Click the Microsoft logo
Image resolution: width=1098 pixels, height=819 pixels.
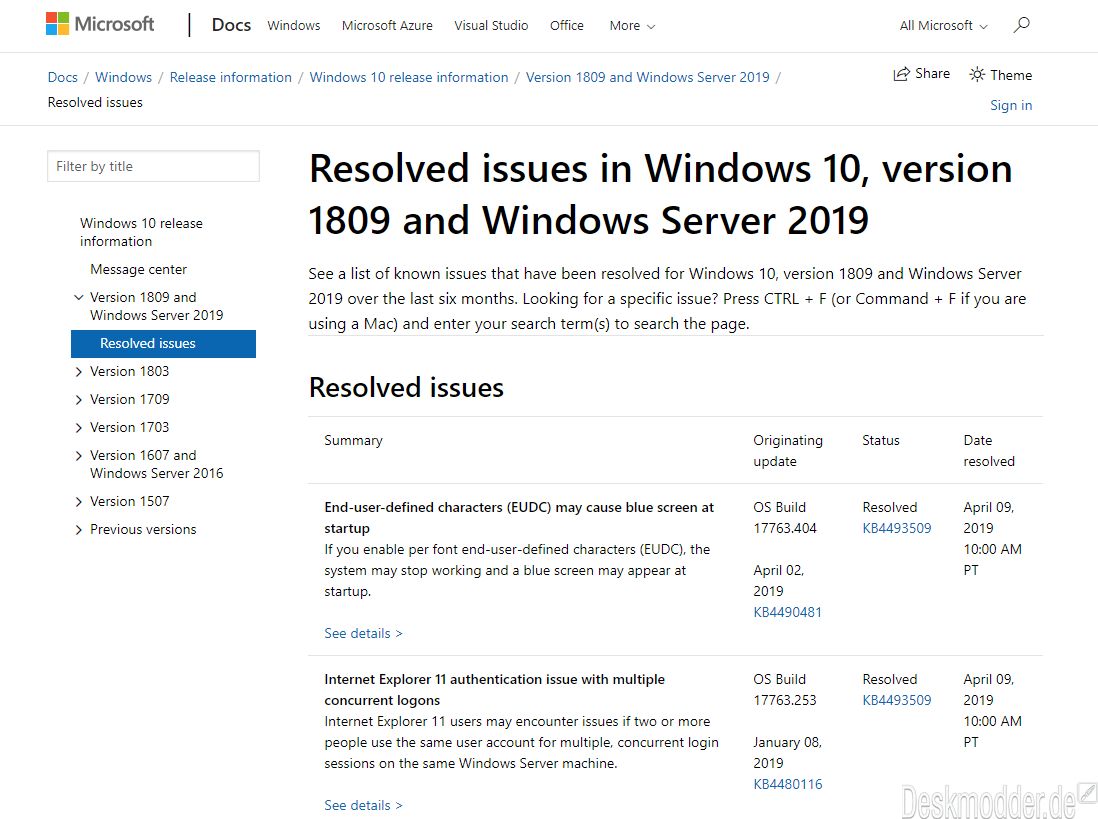coord(100,24)
